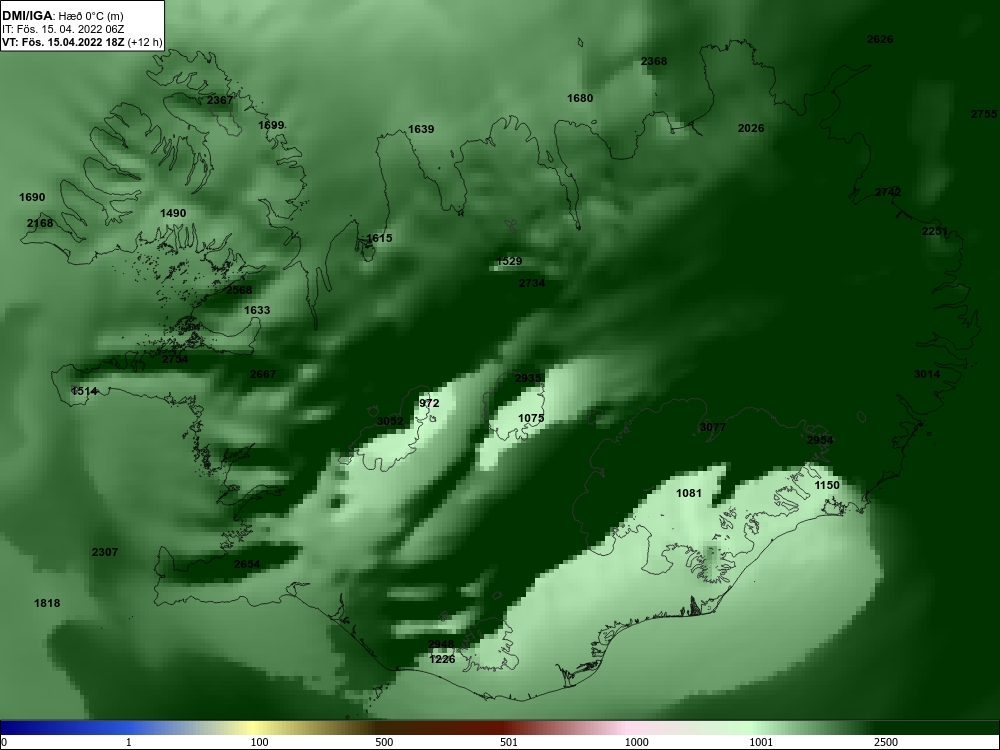The image size is (1000, 750).
Task: Click the map value 1639
Action: tap(421, 129)
